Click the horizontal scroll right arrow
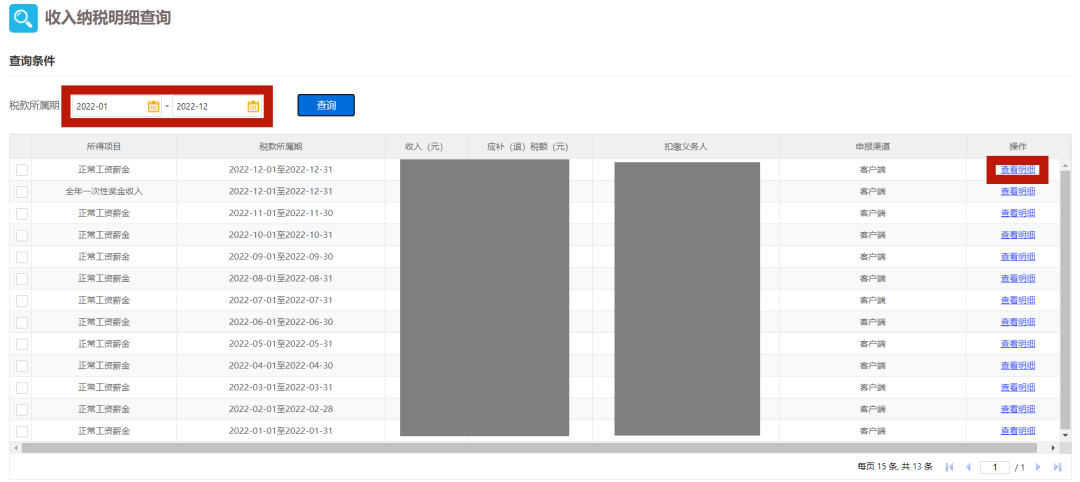The width and height of the screenshot is (1080, 482). coord(1053,448)
